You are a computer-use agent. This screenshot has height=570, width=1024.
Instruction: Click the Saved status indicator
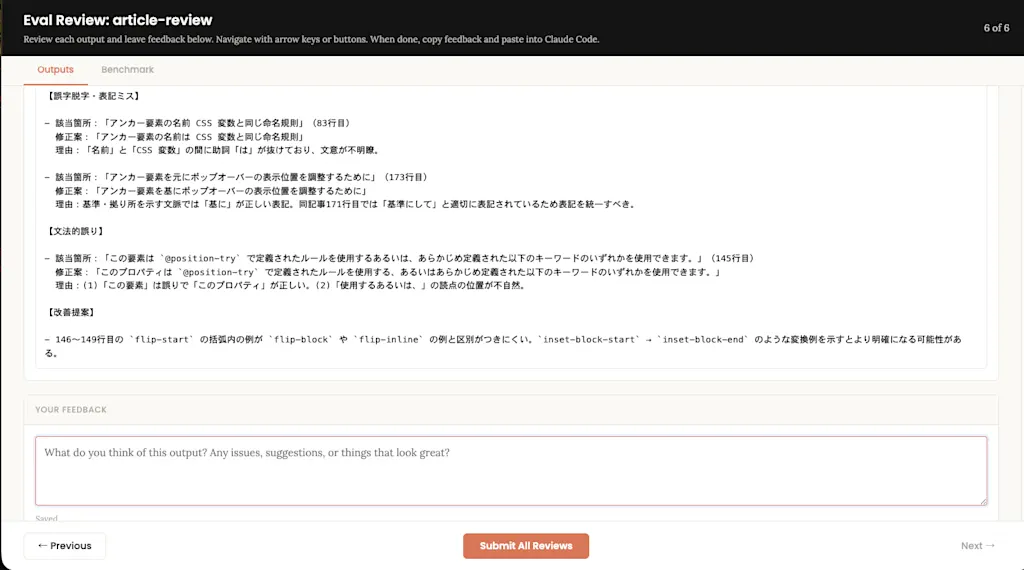tap(46, 518)
